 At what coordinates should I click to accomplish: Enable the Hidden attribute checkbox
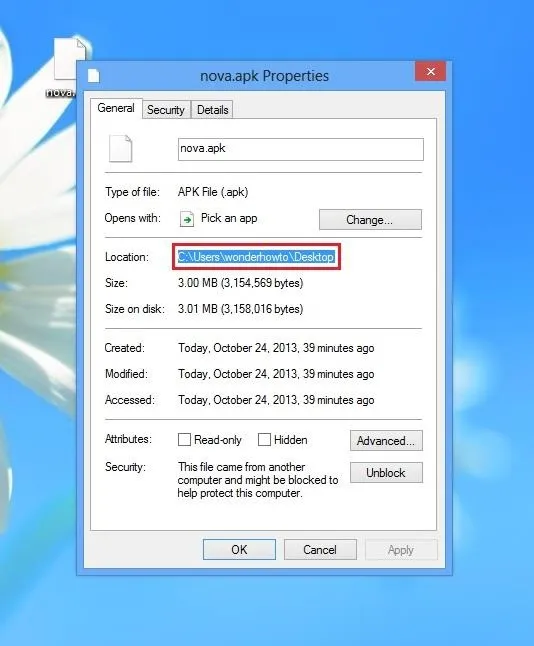pyautogui.click(x=264, y=440)
